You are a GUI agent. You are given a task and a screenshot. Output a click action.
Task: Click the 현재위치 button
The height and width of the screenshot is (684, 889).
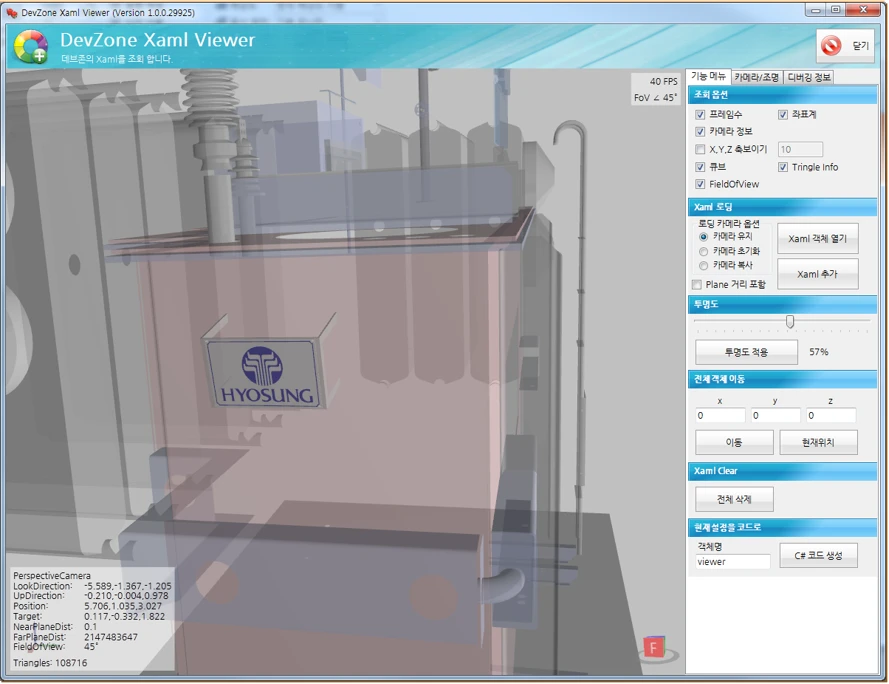818,442
